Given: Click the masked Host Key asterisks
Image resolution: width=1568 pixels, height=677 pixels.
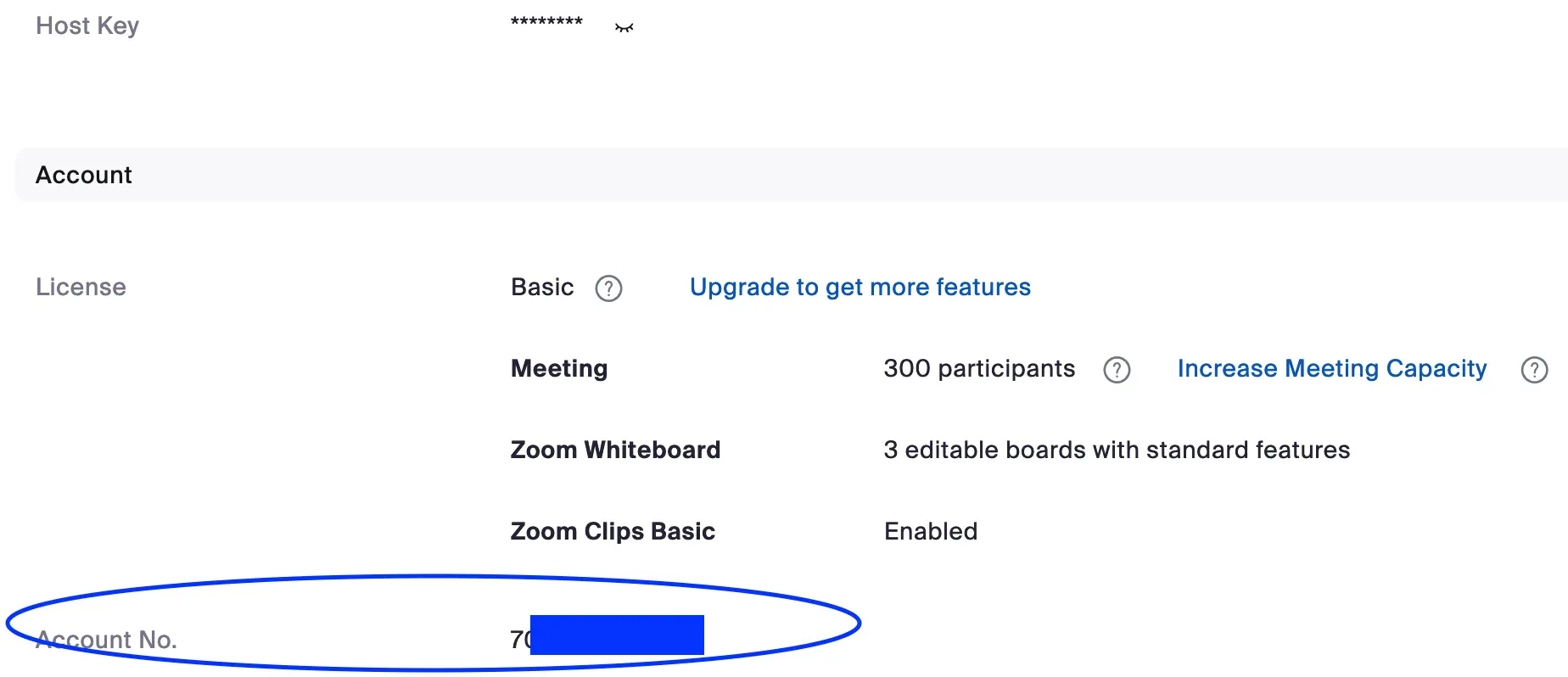Looking at the screenshot, I should click(546, 22).
